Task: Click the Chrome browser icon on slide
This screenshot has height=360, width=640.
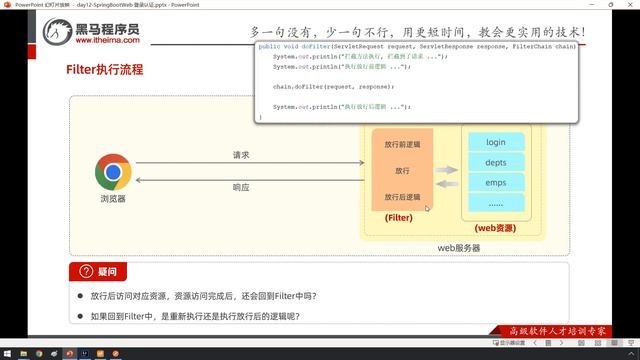Action: point(113,172)
